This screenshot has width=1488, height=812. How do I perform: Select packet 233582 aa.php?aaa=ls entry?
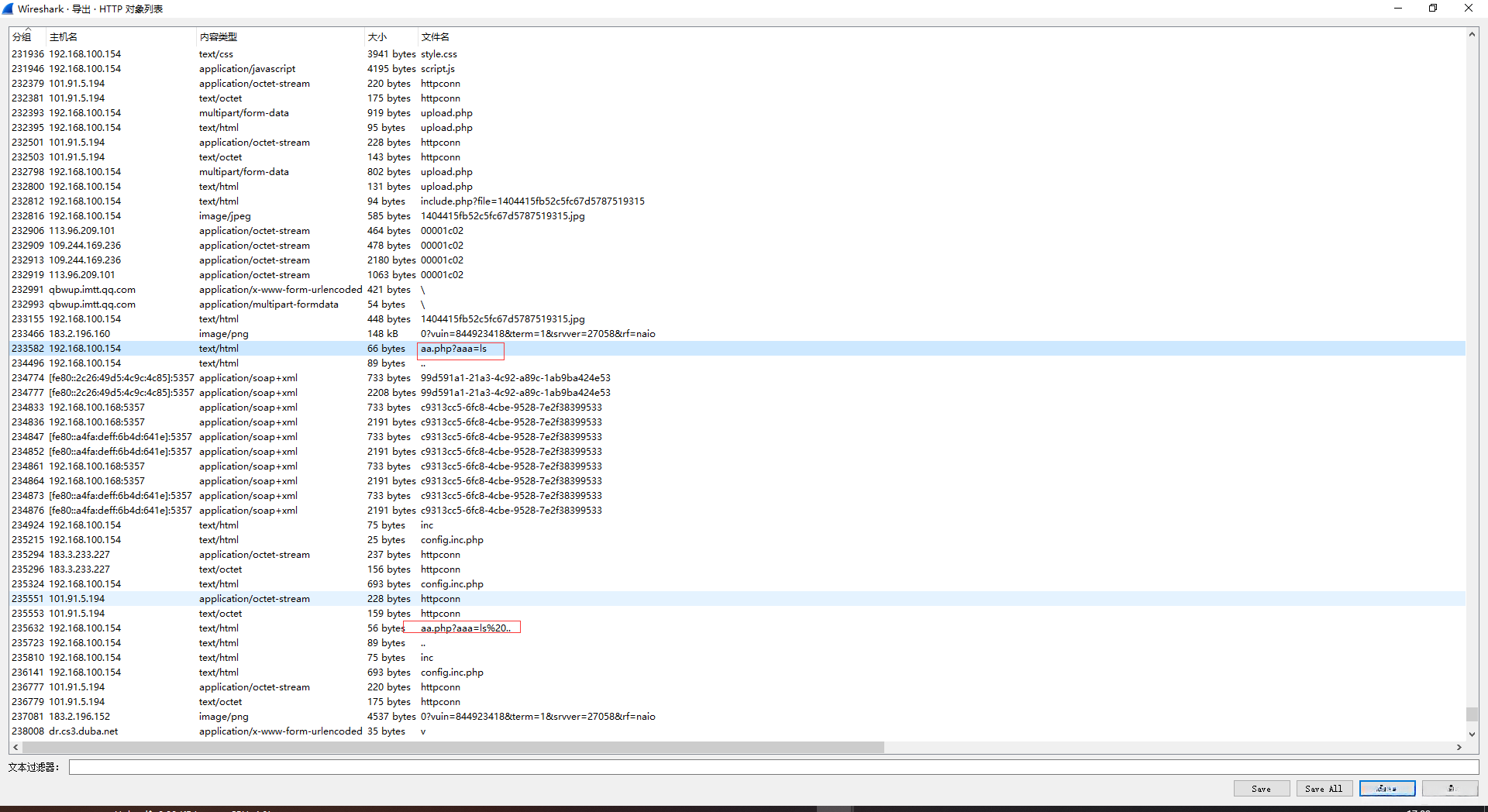click(737, 349)
